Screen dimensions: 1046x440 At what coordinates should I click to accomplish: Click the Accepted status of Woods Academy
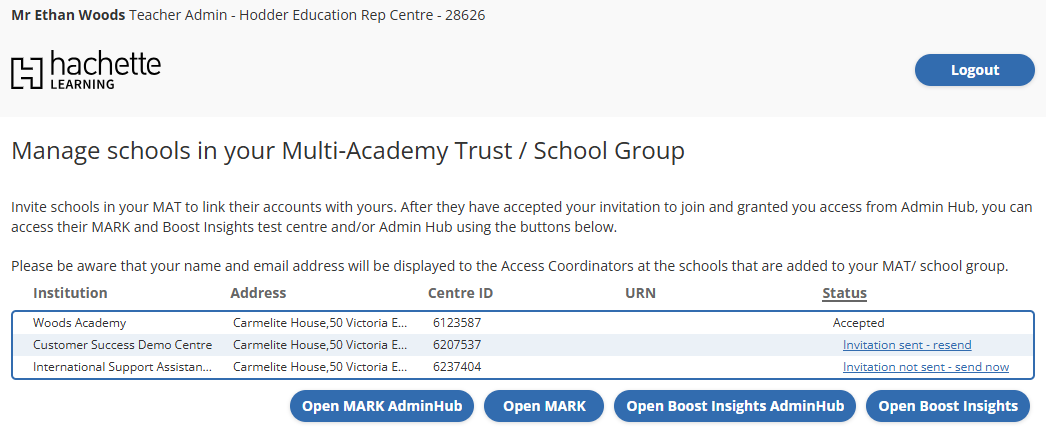click(x=858, y=323)
